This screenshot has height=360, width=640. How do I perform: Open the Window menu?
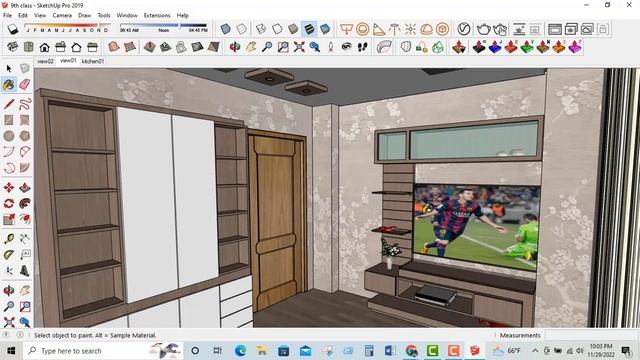click(x=127, y=15)
